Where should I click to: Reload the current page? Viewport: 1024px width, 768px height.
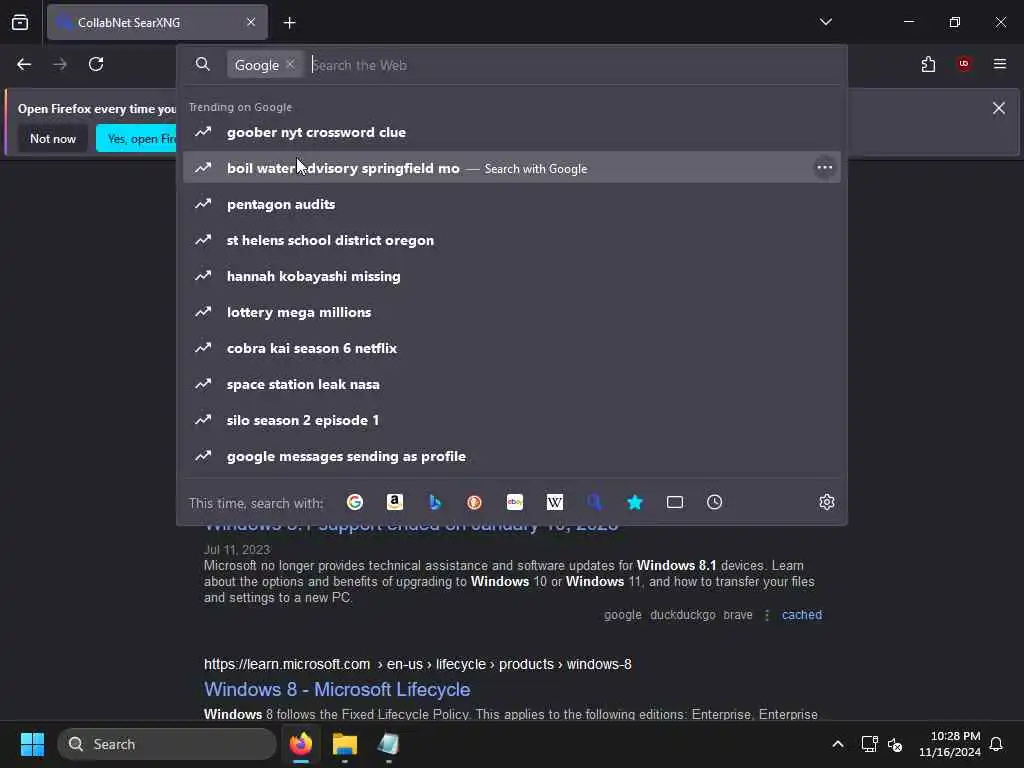(x=96, y=64)
